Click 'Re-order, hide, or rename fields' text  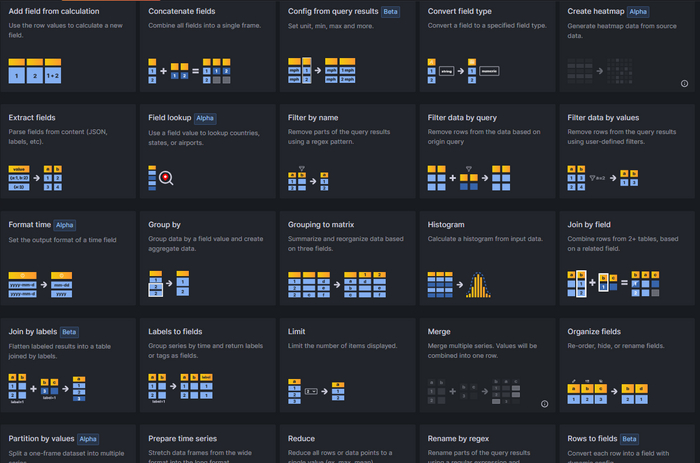point(616,346)
